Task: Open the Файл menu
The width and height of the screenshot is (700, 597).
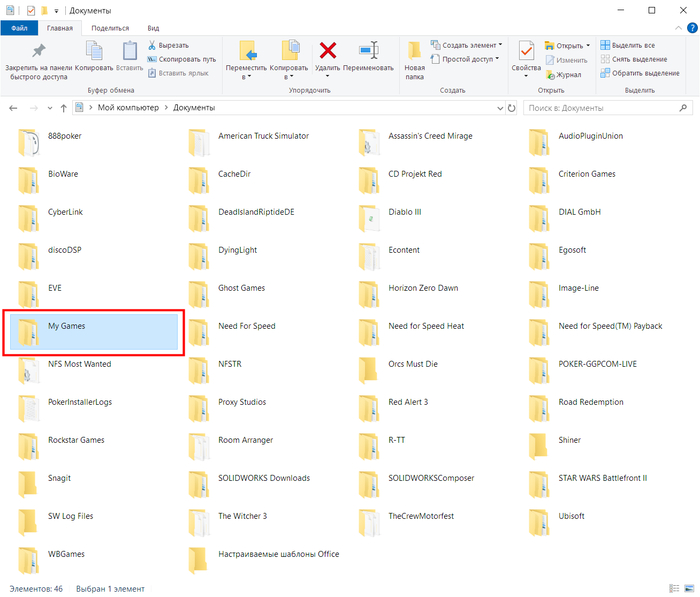Action: point(19,28)
